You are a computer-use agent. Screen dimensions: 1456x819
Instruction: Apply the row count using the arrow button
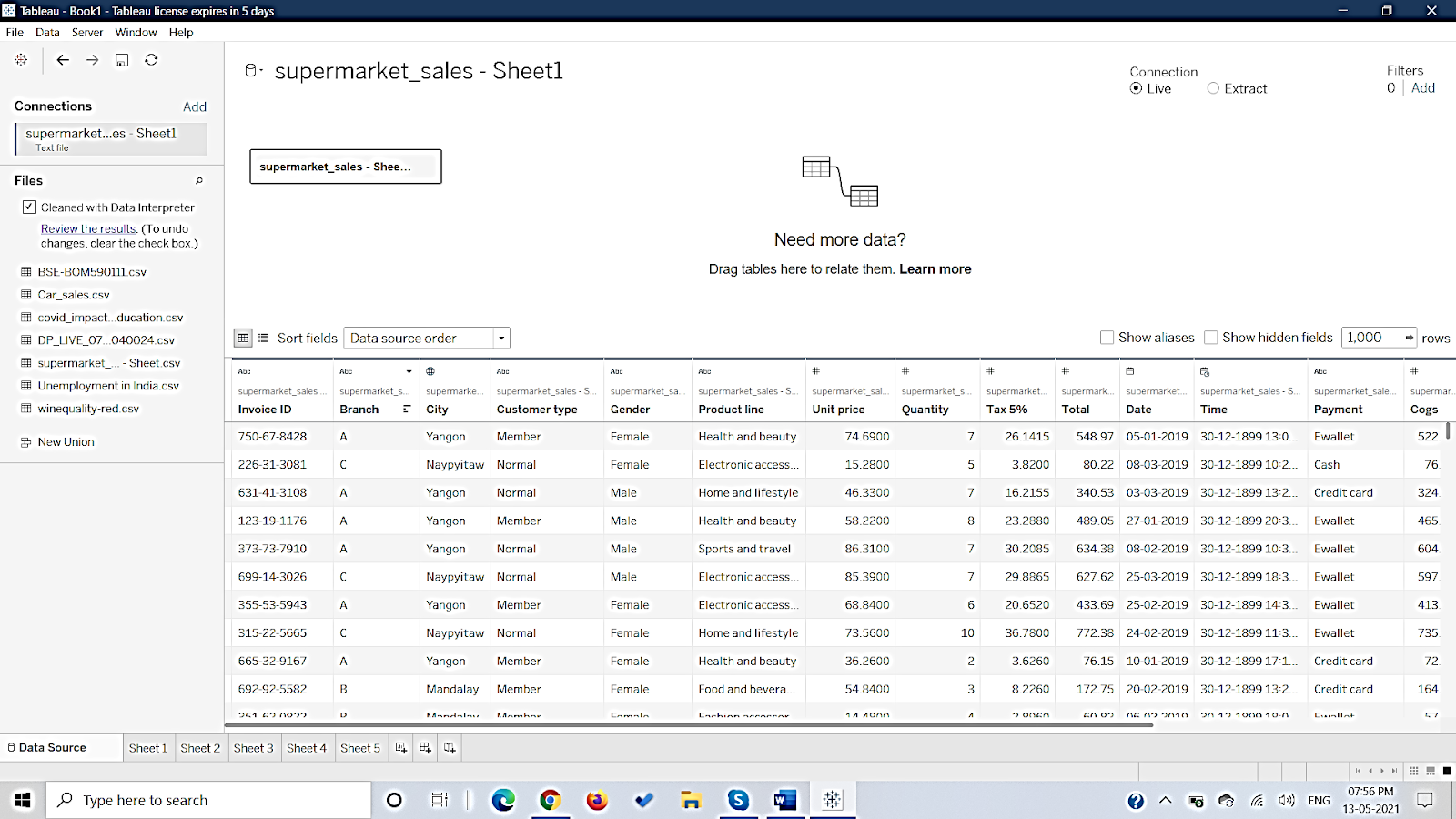pos(1409,338)
